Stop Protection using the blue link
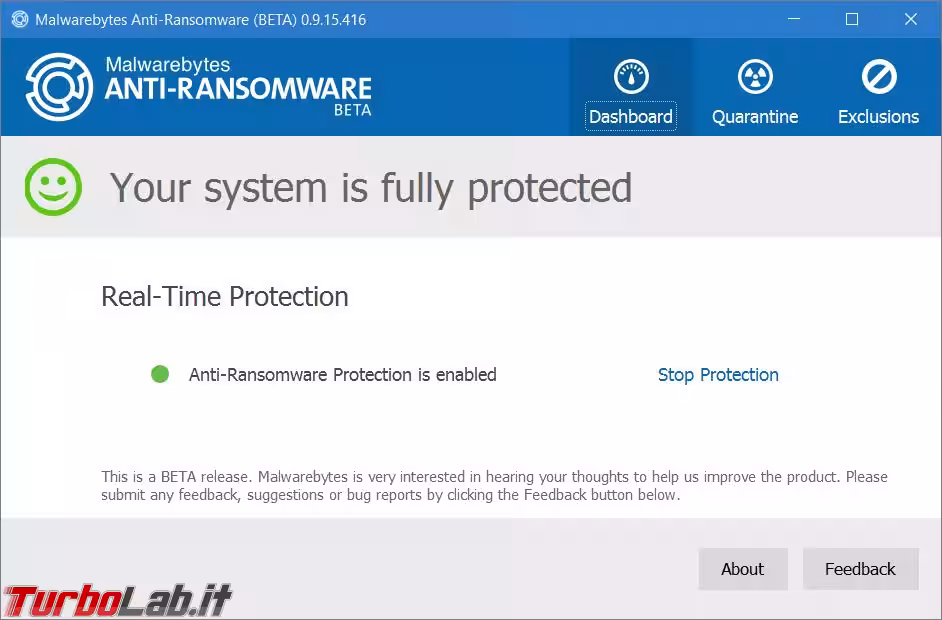The image size is (942, 620). pos(718,375)
